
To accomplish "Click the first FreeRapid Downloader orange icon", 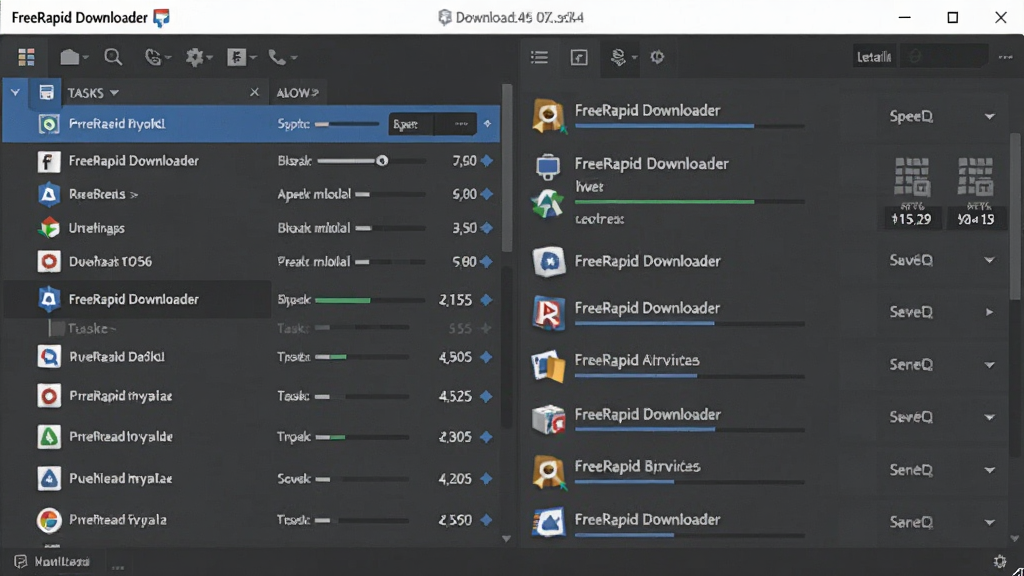I will click(549, 116).
